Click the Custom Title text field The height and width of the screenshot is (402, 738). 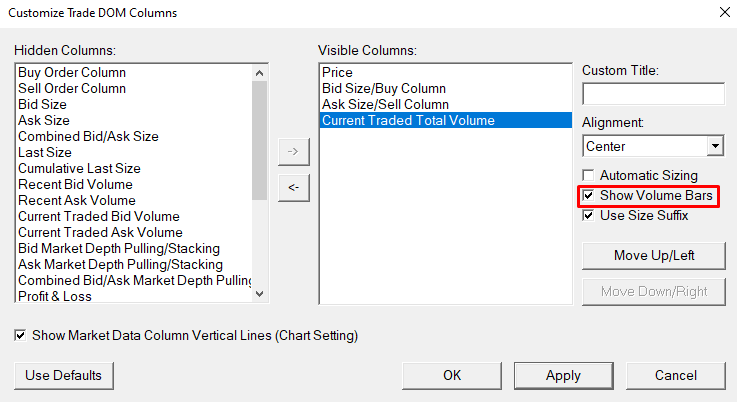(x=653, y=94)
